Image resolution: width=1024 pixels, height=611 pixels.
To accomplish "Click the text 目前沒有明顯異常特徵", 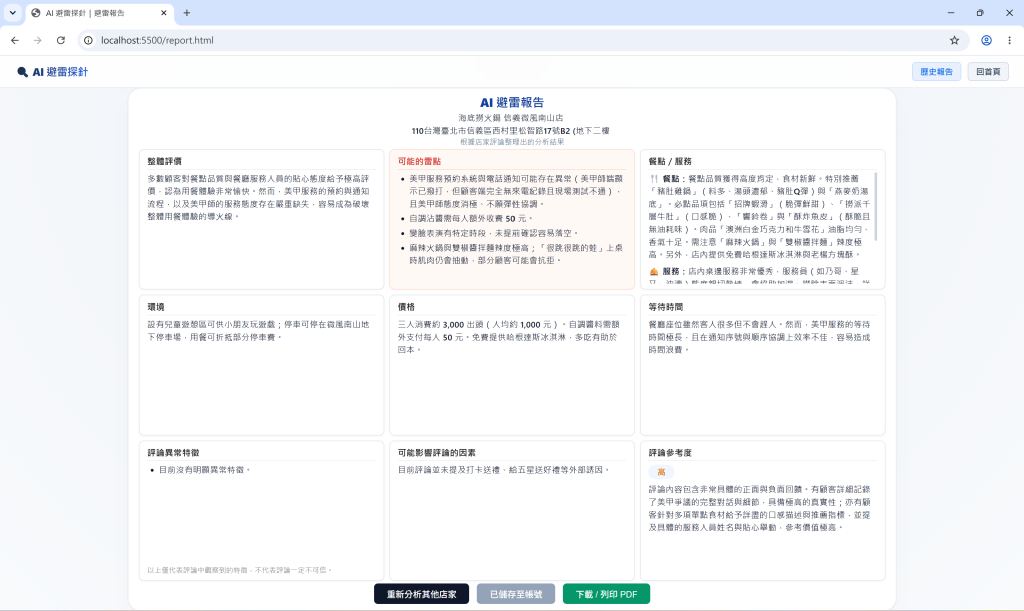I will click(204, 470).
